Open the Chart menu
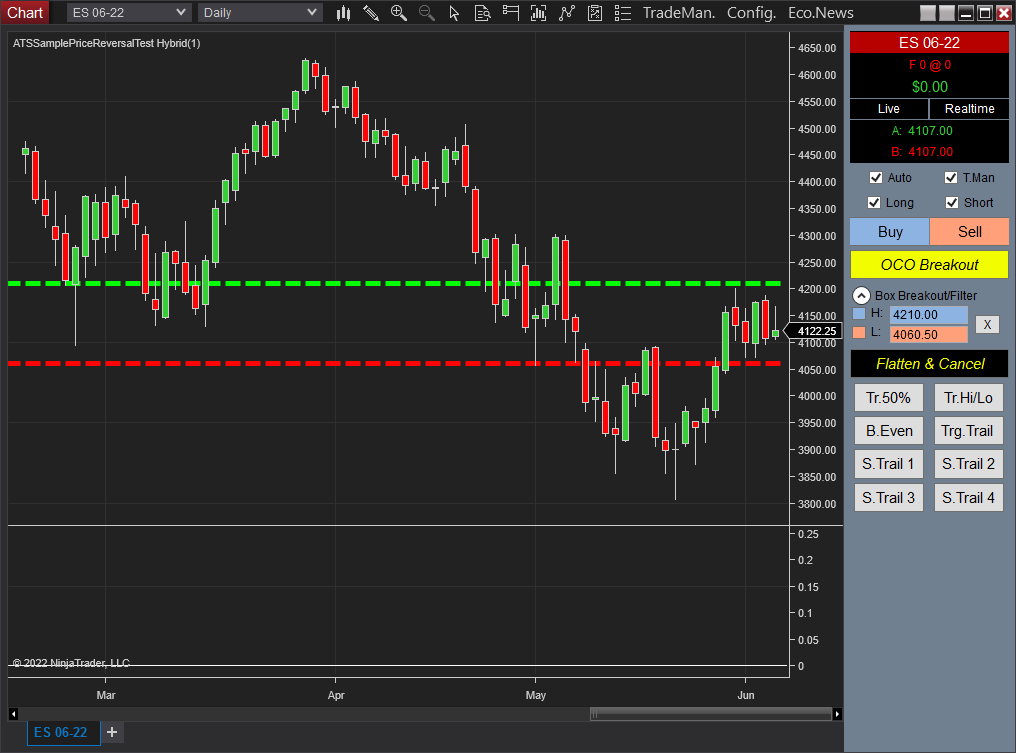 coord(25,13)
